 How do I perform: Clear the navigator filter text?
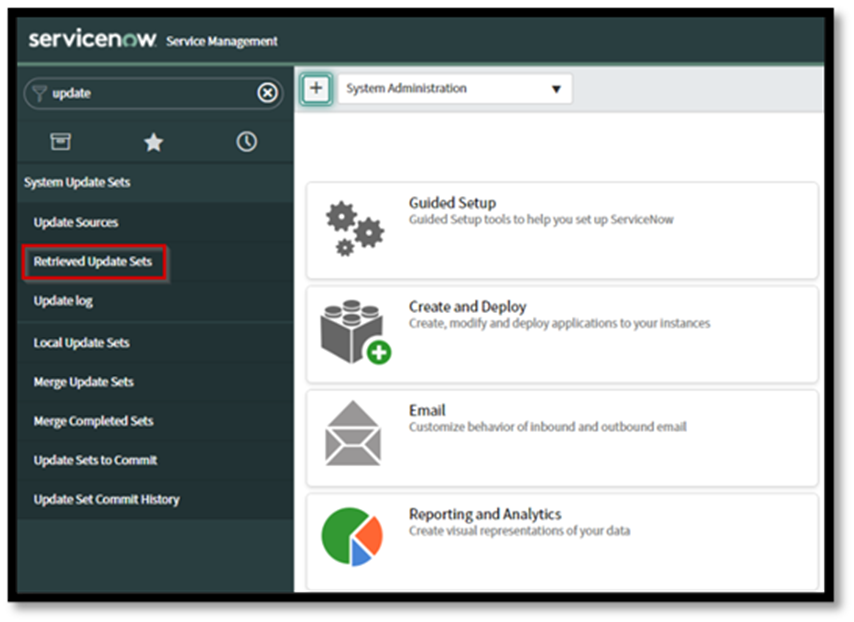coord(267,93)
